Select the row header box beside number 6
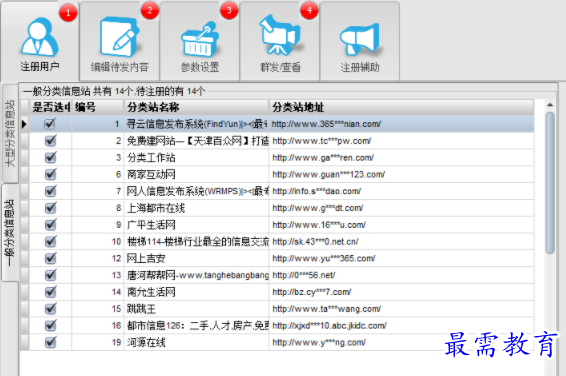The width and height of the screenshot is (566, 376). click(25, 174)
